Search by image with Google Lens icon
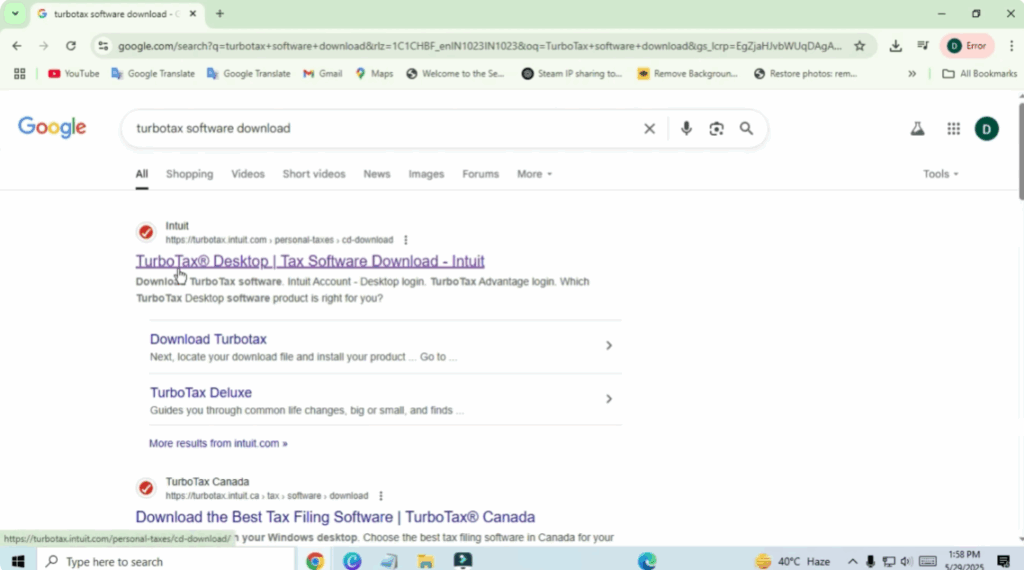The height and width of the screenshot is (570, 1024). click(x=716, y=129)
